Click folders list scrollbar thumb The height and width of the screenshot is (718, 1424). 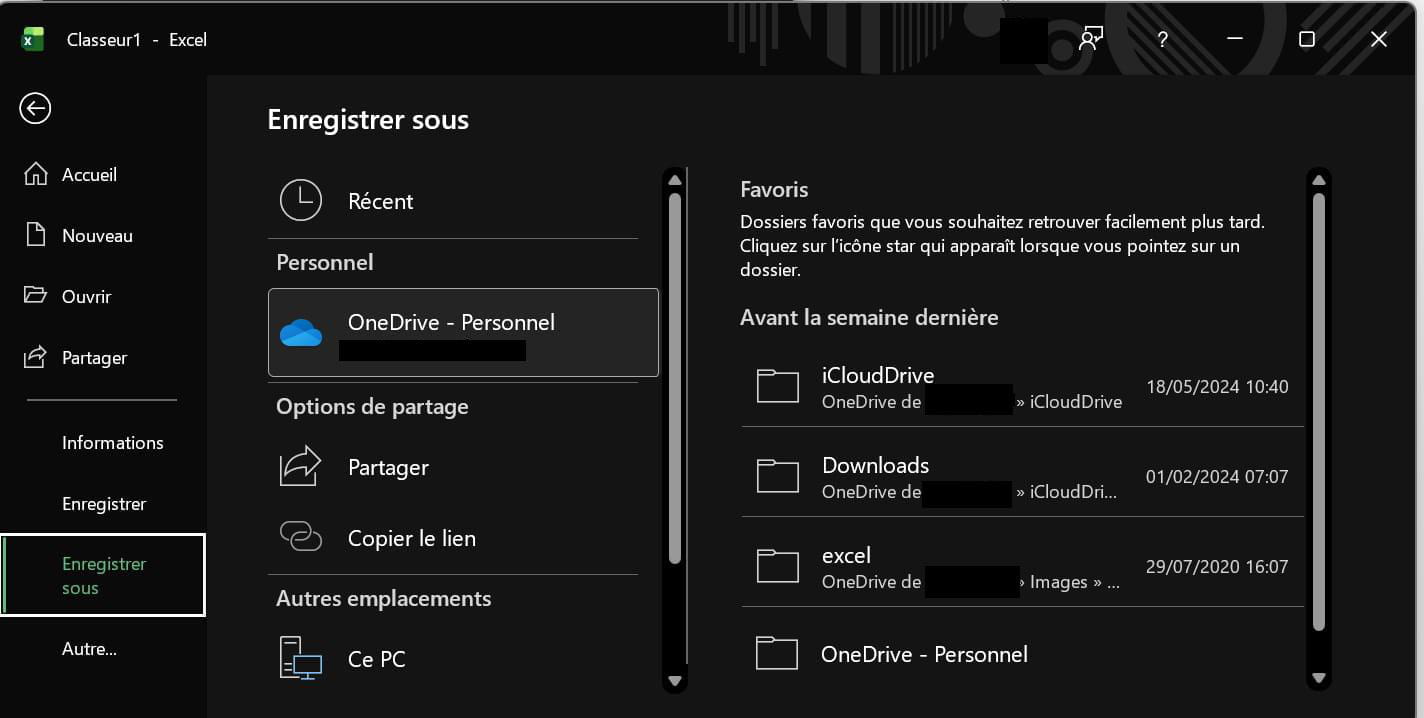click(1318, 412)
